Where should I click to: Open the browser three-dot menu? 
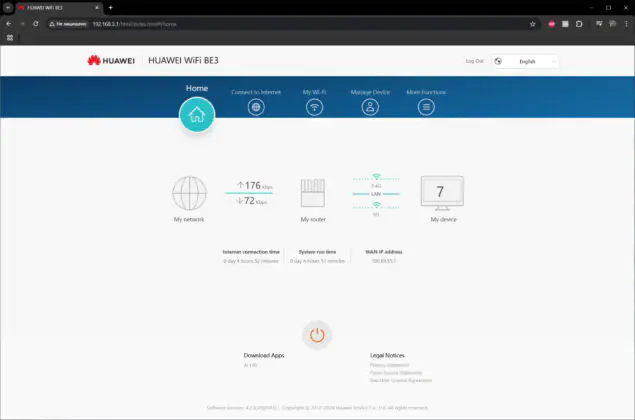pyautogui.click(x=626, y=24)
